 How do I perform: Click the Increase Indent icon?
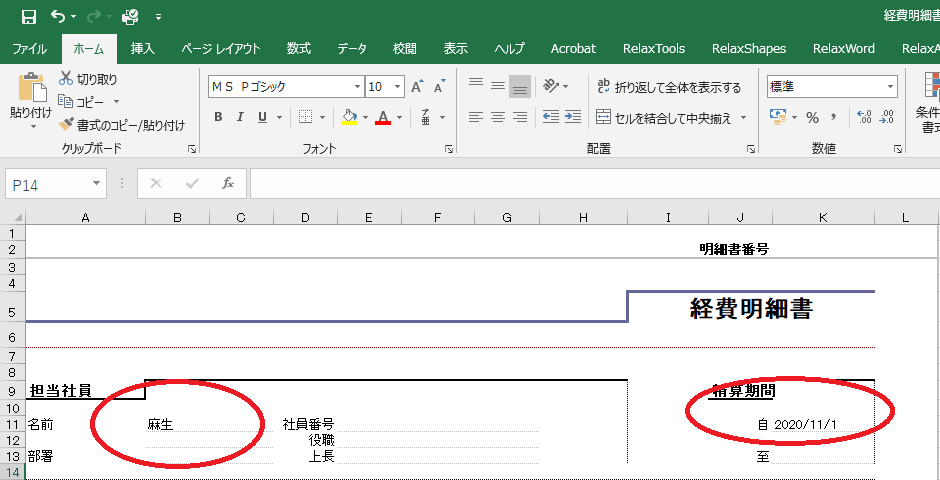click(x=573, y=117)
